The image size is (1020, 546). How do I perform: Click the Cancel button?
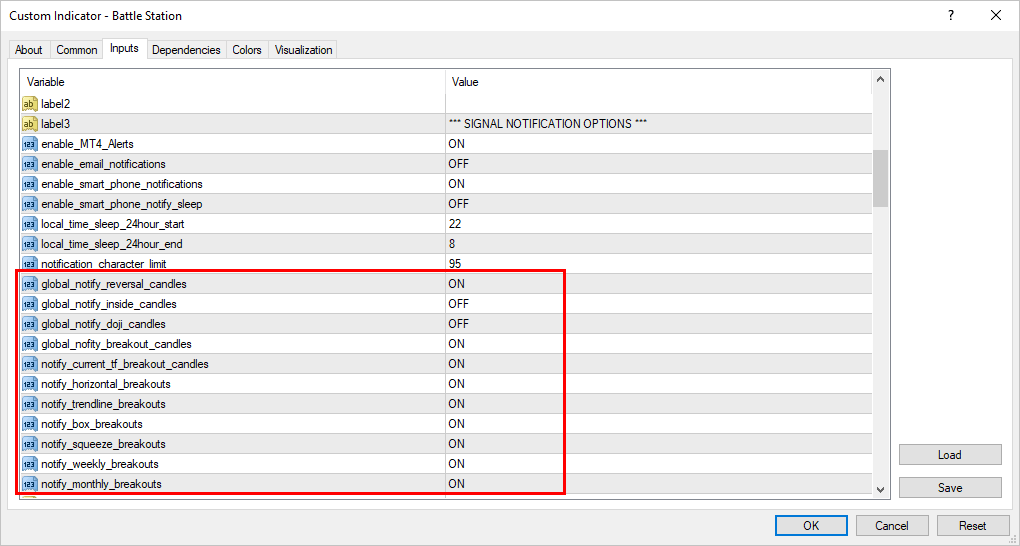pyautogui.click(x=892, y=526)
